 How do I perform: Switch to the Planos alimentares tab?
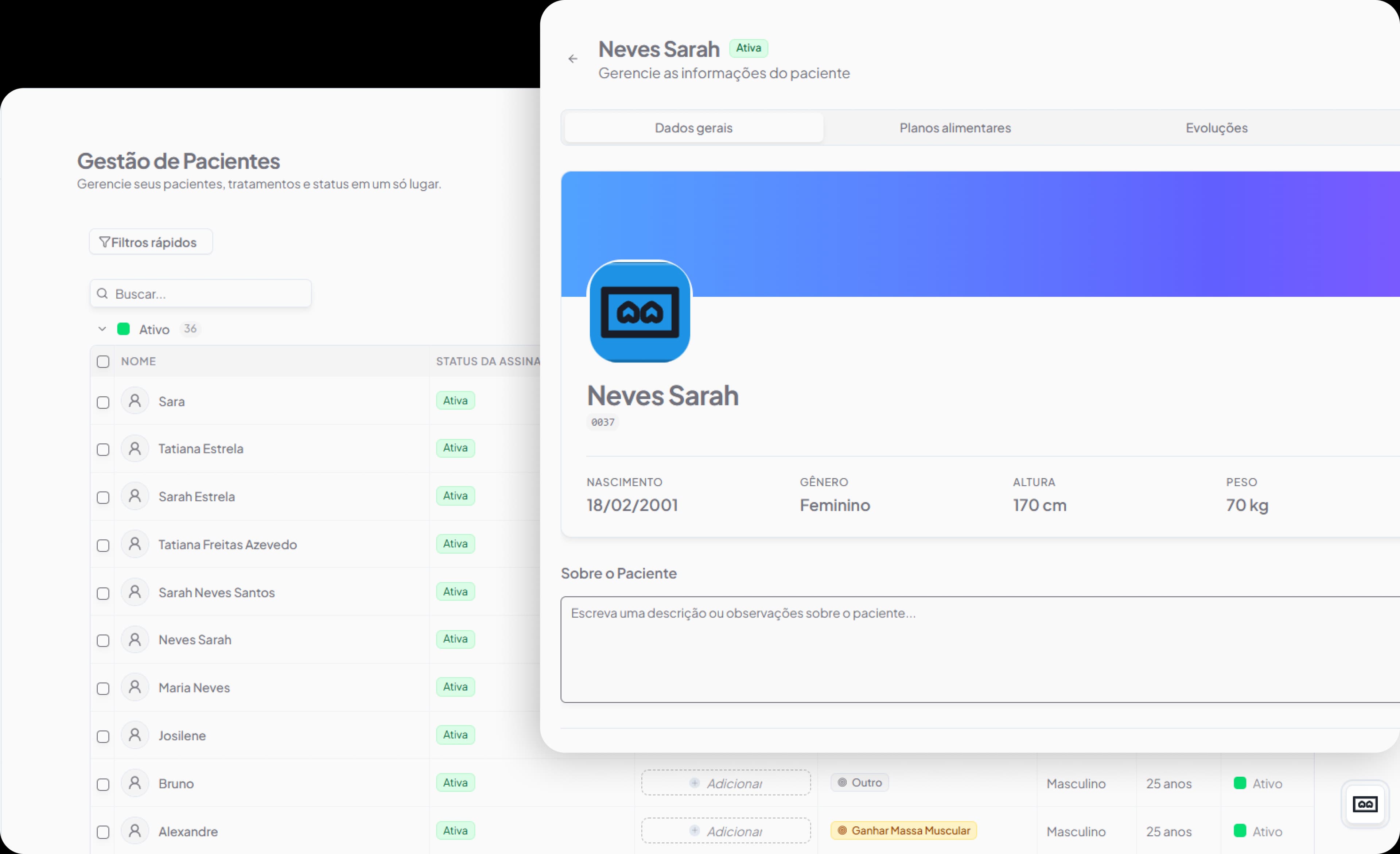[x=955, y=128]
